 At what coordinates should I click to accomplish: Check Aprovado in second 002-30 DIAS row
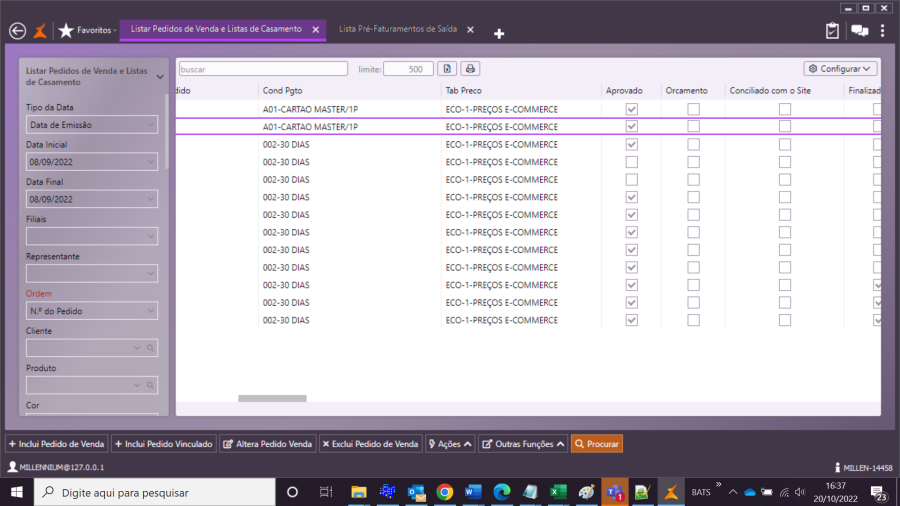pyautogui.click(x=631, y=162)
